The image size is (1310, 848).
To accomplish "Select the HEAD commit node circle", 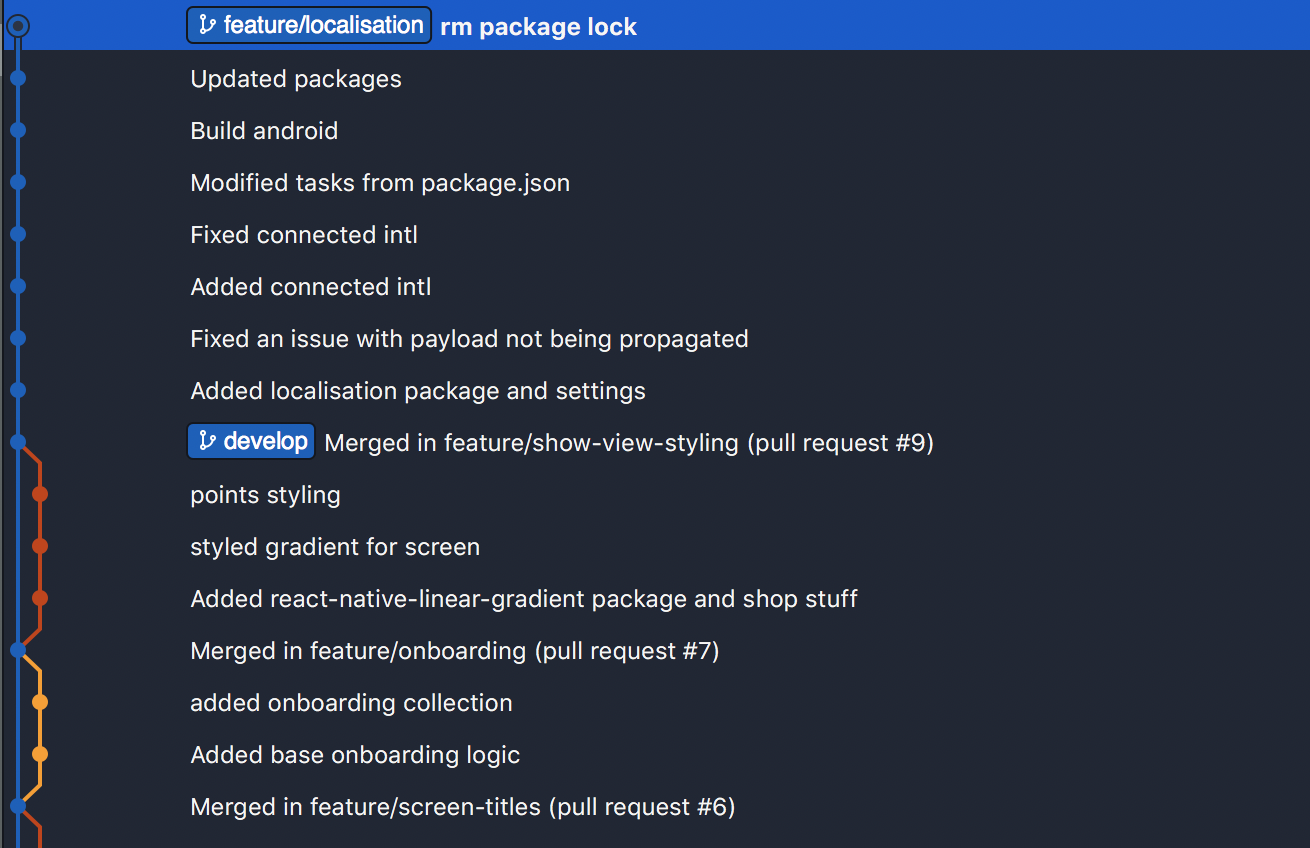I will [17, 26].
